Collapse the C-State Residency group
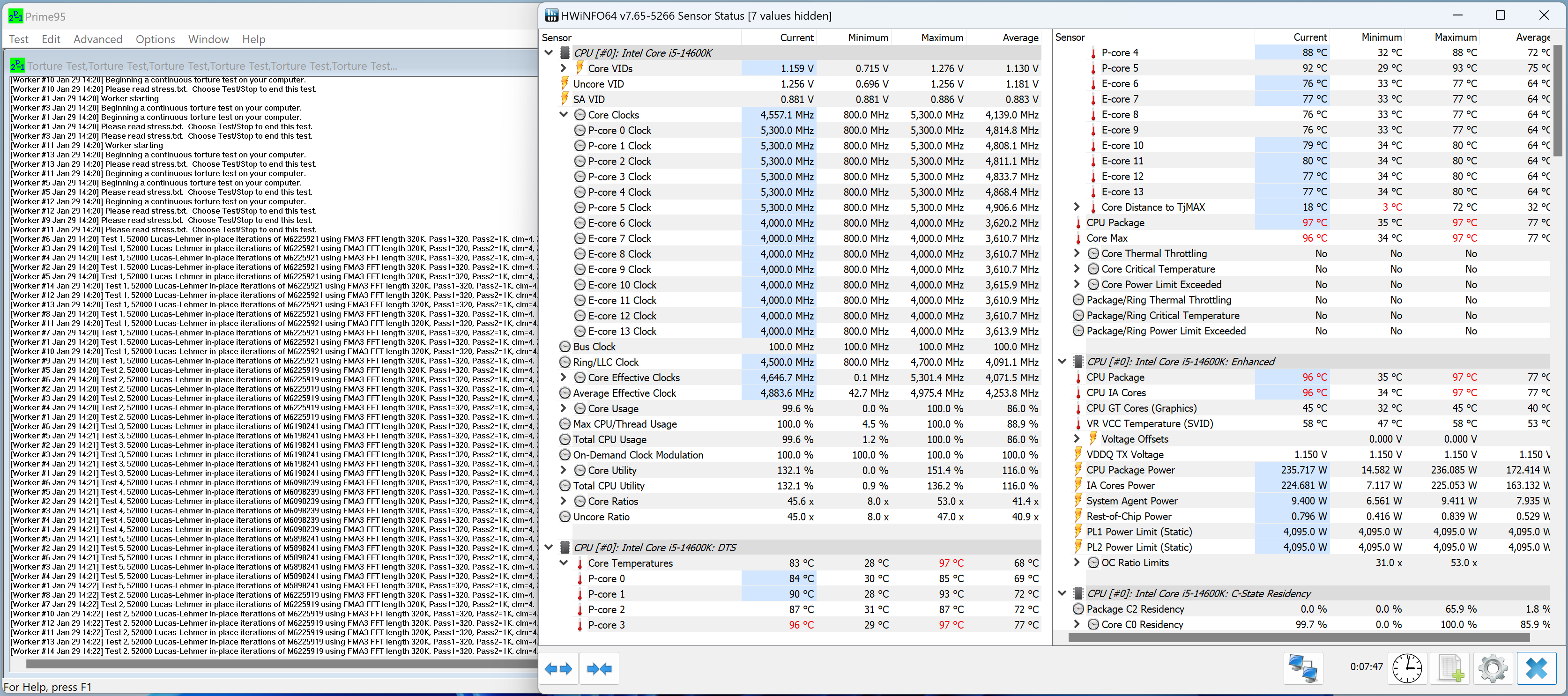The height and width of the screenshot is (696, 1568). (x=1062, y=593)
